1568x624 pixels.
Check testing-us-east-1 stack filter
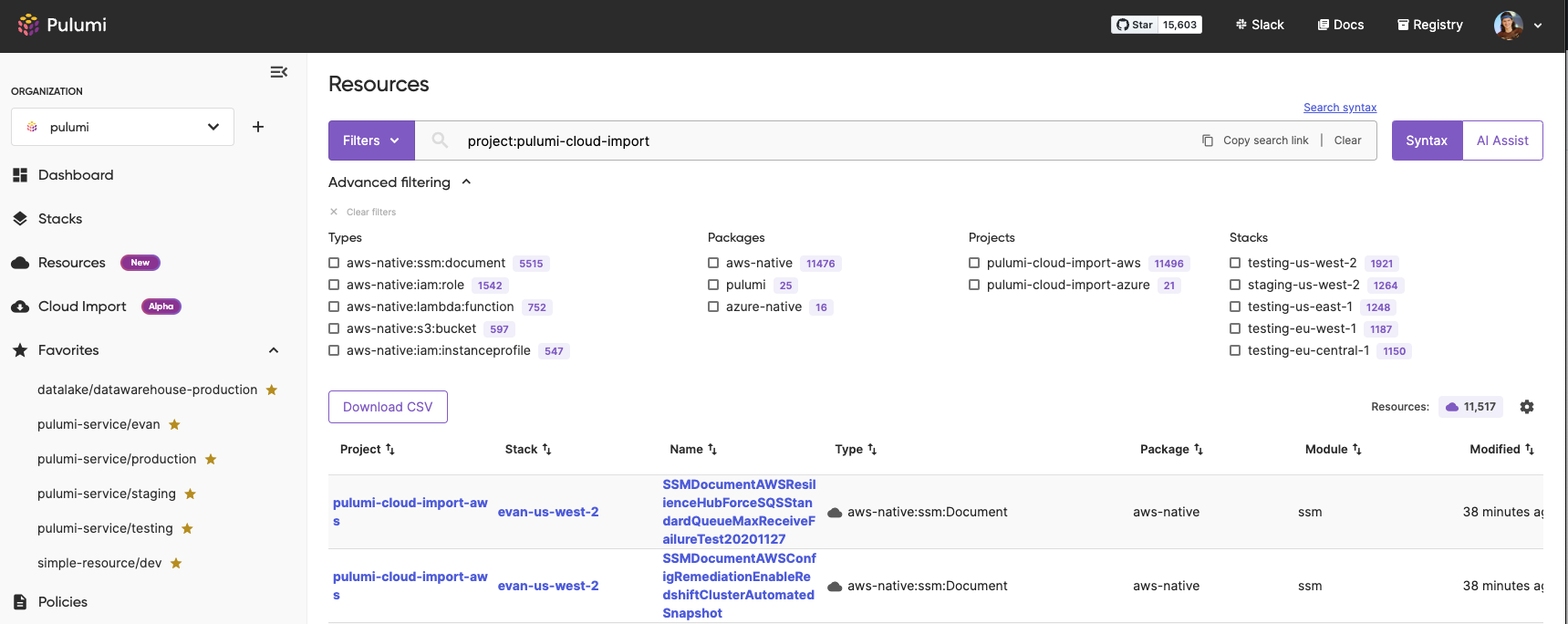tap(1235, 307)
